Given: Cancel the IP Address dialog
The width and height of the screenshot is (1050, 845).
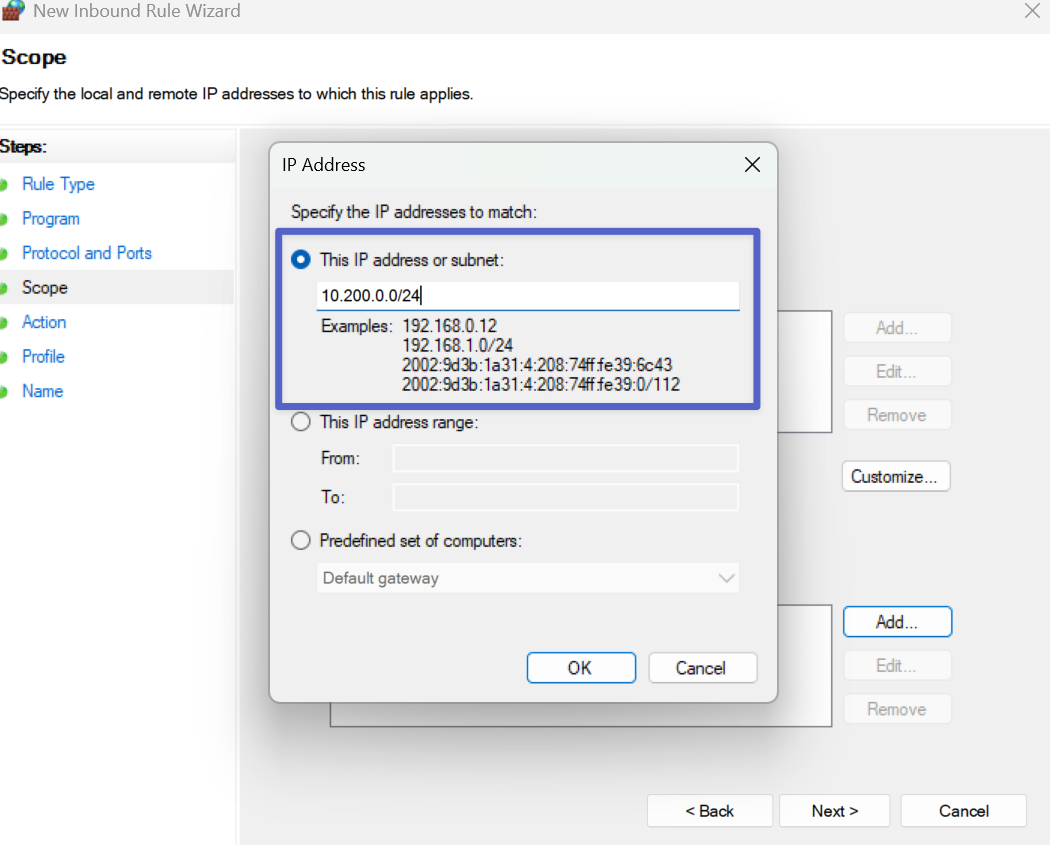Looking at the screenshot, I should (702, 668).
